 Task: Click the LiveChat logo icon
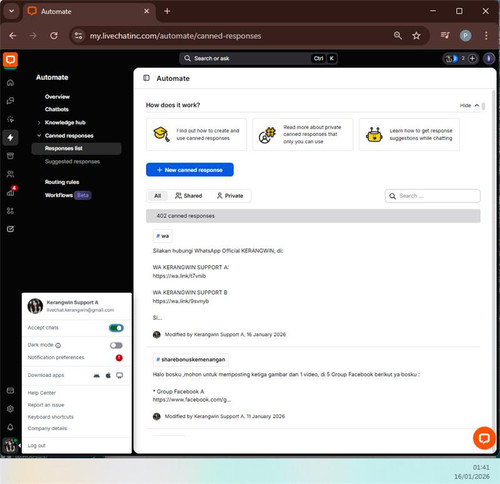click(10, 60)
